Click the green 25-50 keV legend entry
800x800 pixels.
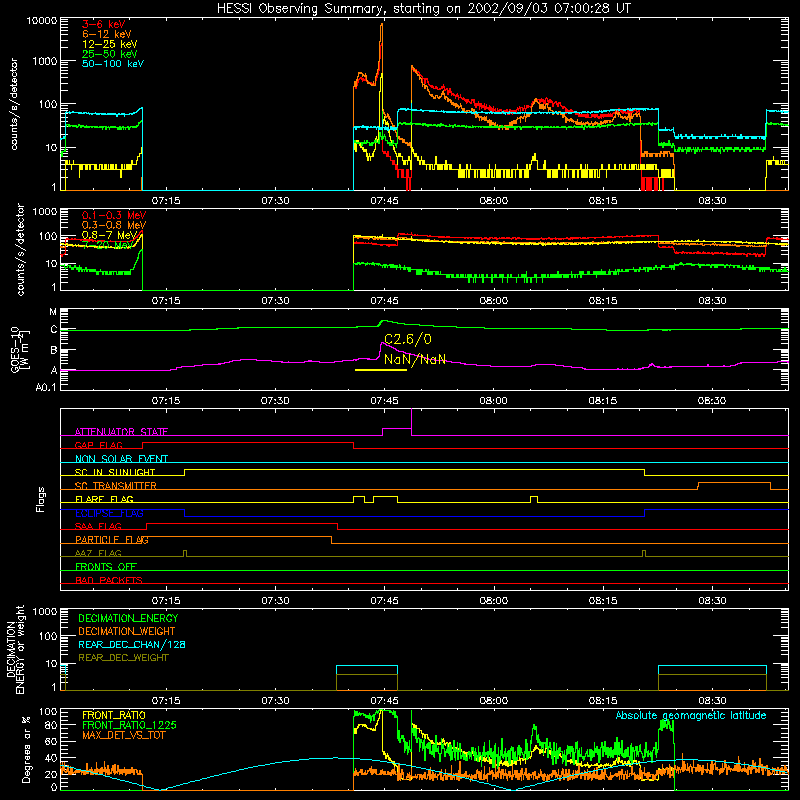[x=109, y=54]
